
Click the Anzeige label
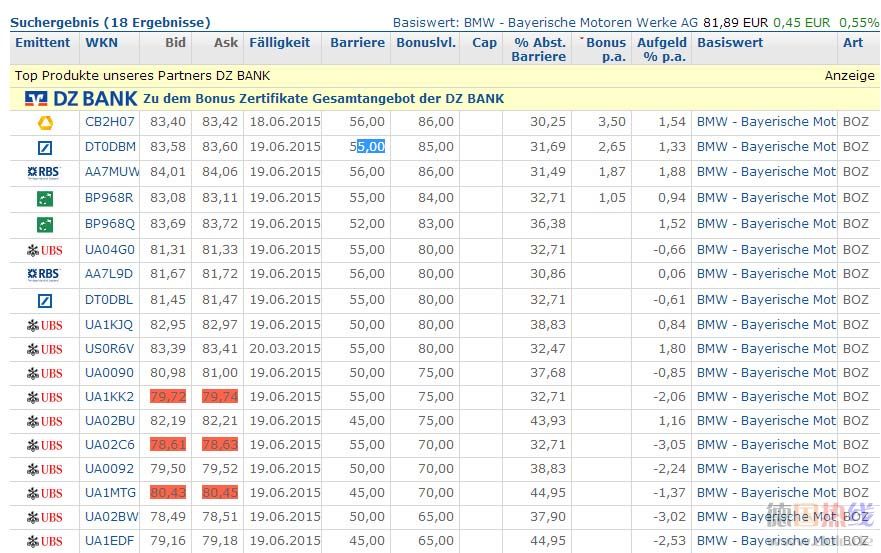[850, 76]
